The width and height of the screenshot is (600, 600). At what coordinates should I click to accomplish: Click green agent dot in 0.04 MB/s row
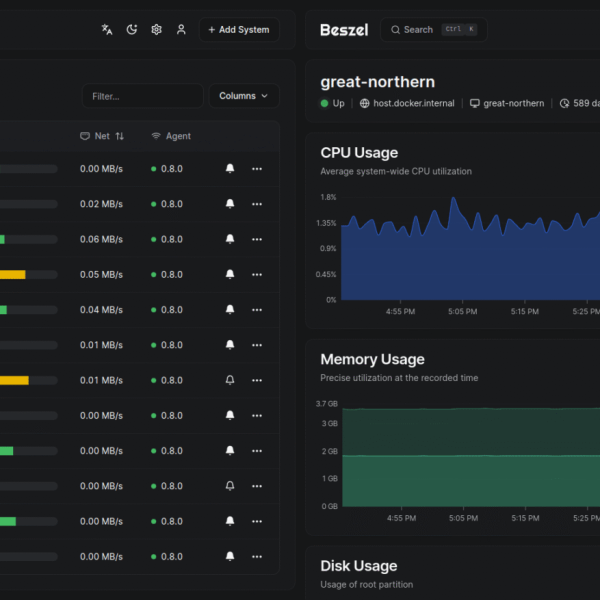pos(154,310)
